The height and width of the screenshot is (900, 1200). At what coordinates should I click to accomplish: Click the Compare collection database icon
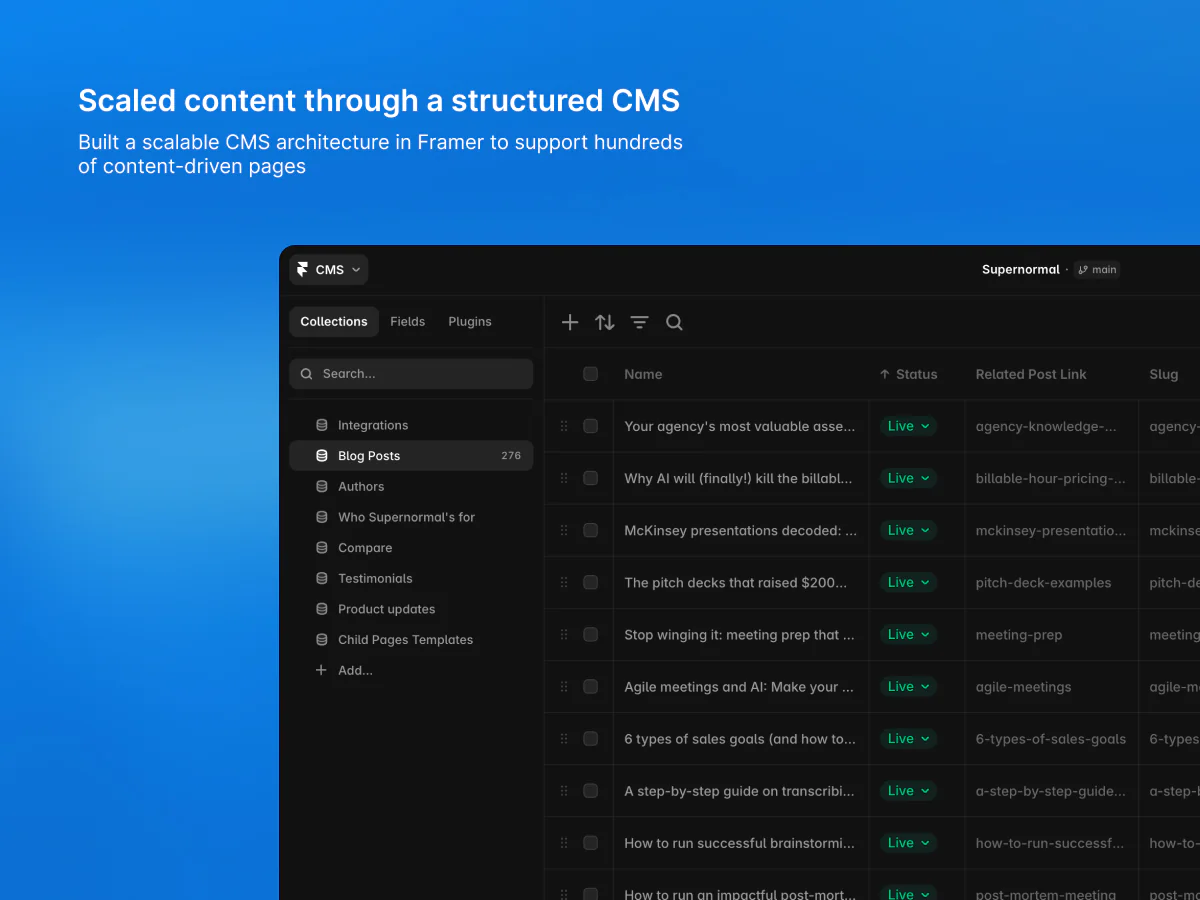321,548
